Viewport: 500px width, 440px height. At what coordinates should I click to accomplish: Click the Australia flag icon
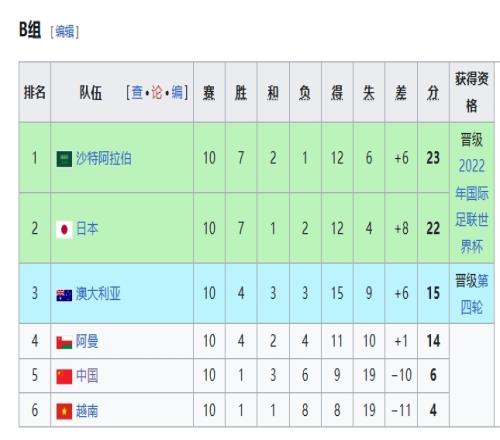tap(64, 295)
